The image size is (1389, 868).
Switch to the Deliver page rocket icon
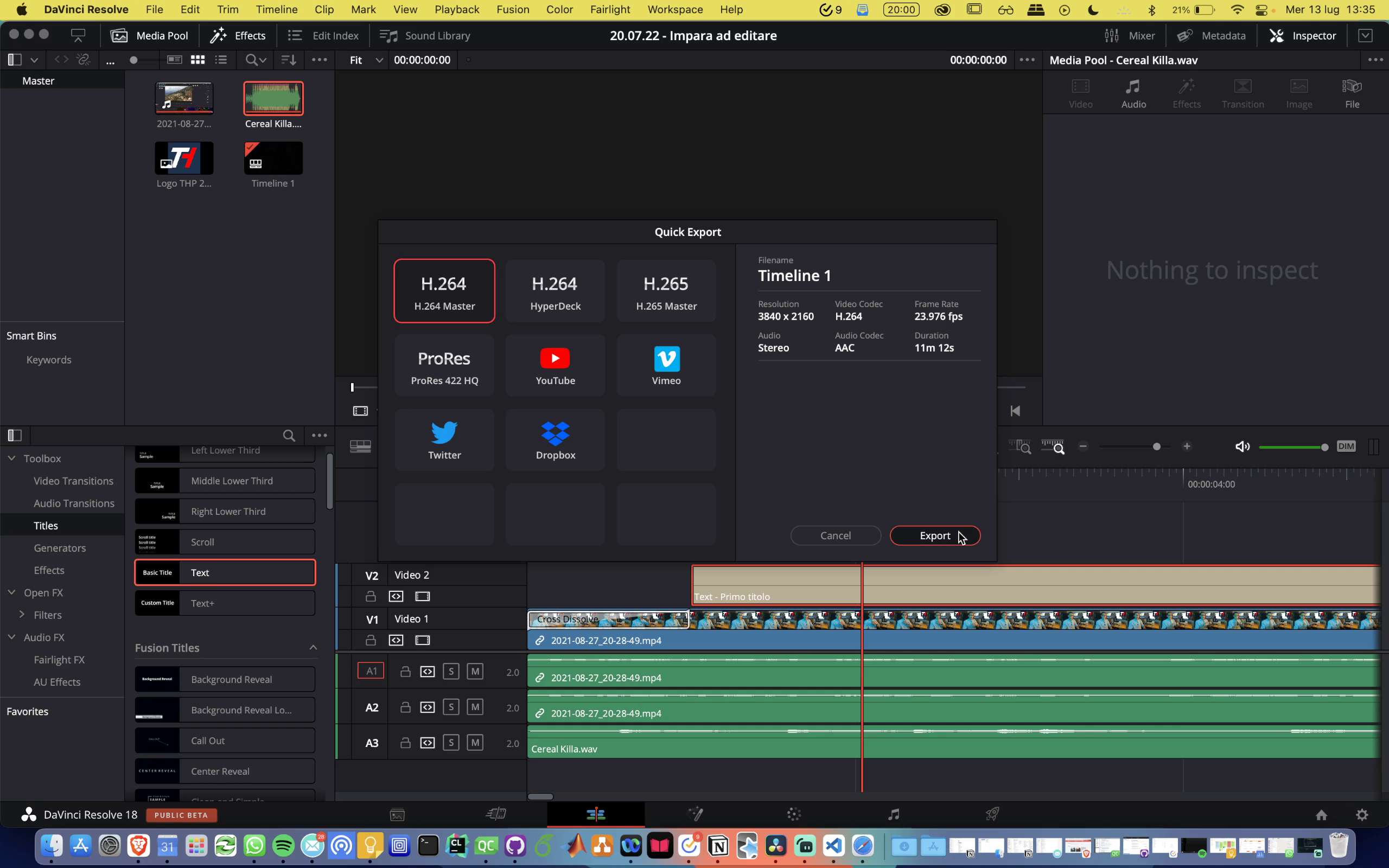coord(992,815)
